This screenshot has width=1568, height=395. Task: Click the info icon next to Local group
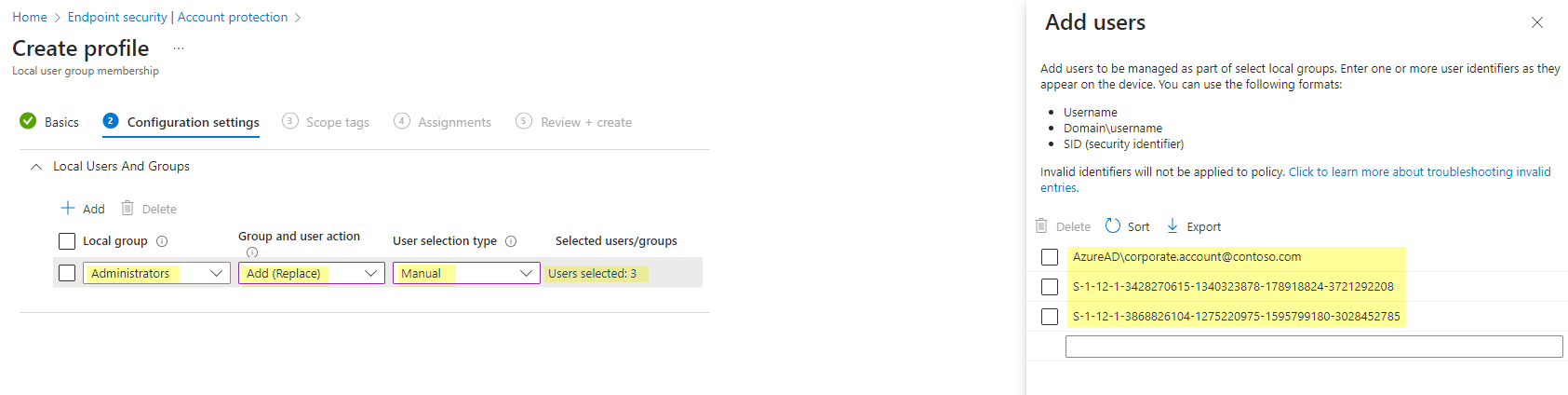[162, 241]
